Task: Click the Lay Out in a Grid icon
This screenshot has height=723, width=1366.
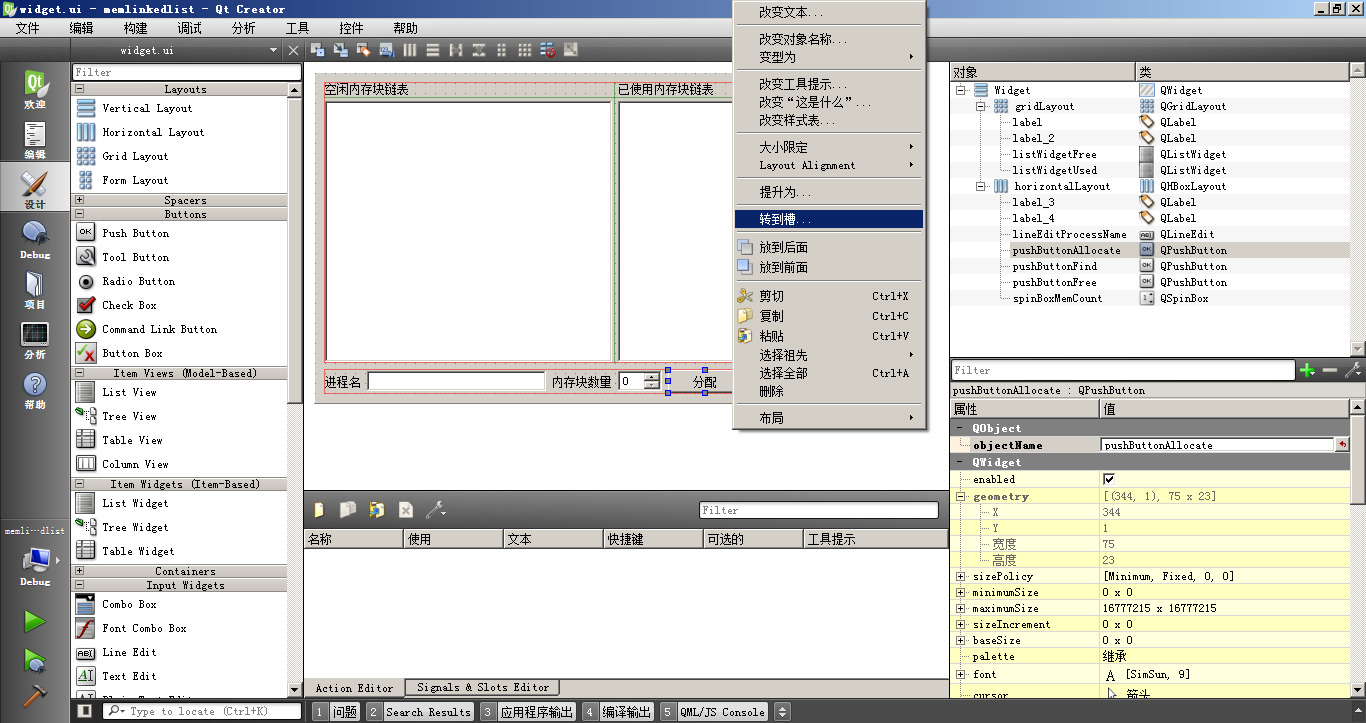Action: (526, 50)
